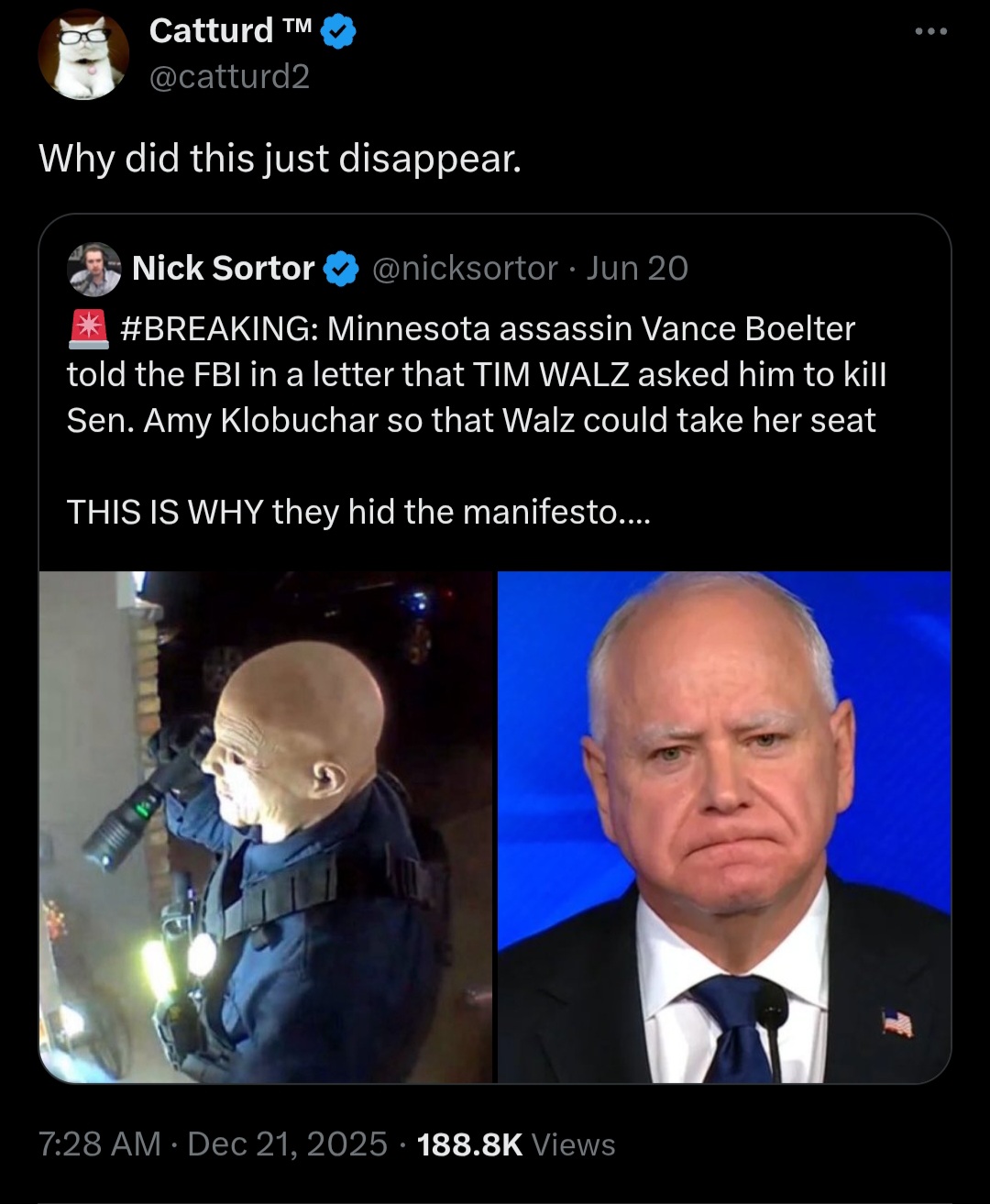990x1204 pixels.
Task: Click the American flag lapel pin in photo
Action: pos(896,1021)
